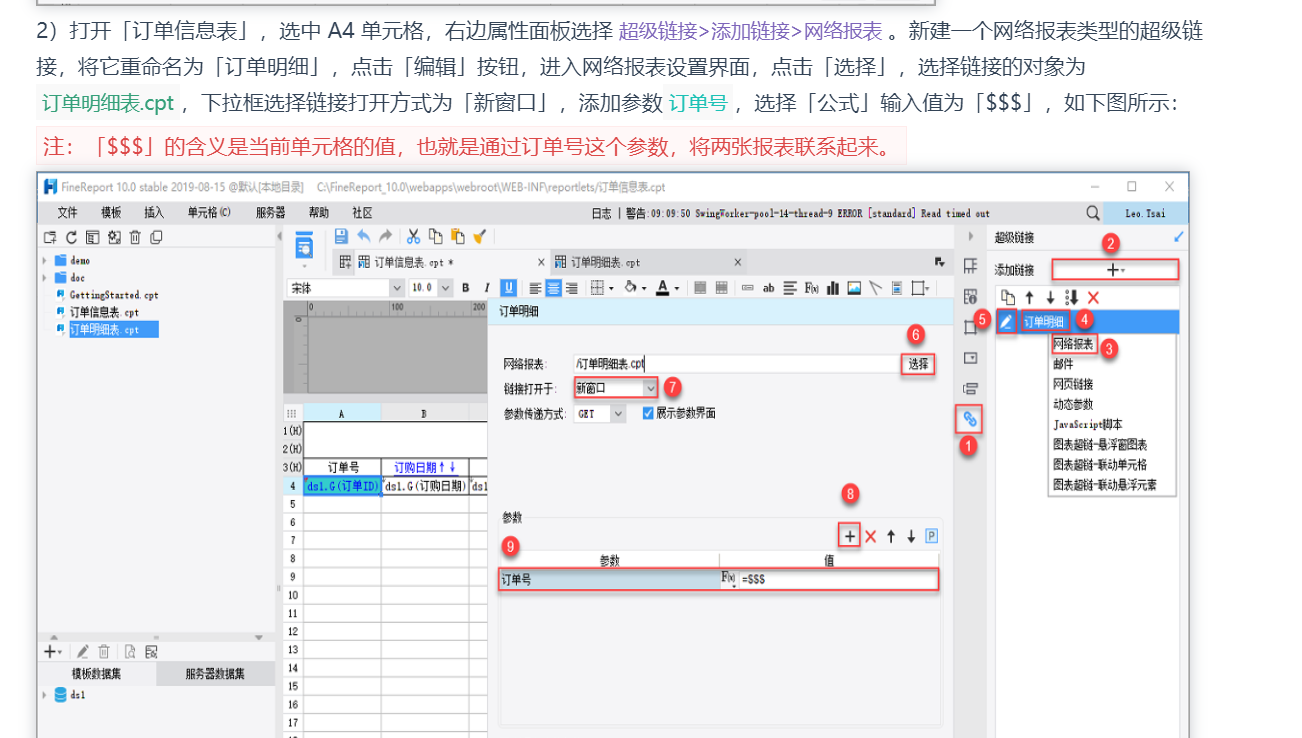Open the font name 宋体 dropdown

[x=397, y=288]
